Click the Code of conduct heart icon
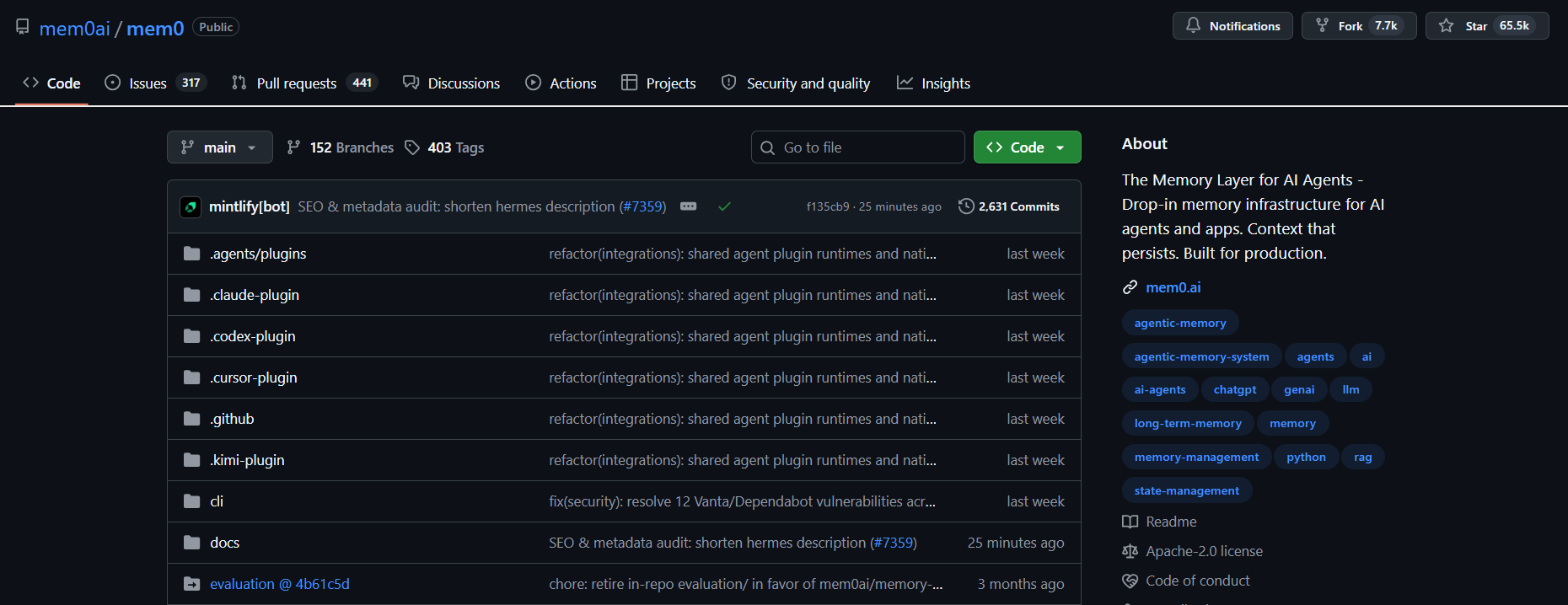 pos(1130,581)
